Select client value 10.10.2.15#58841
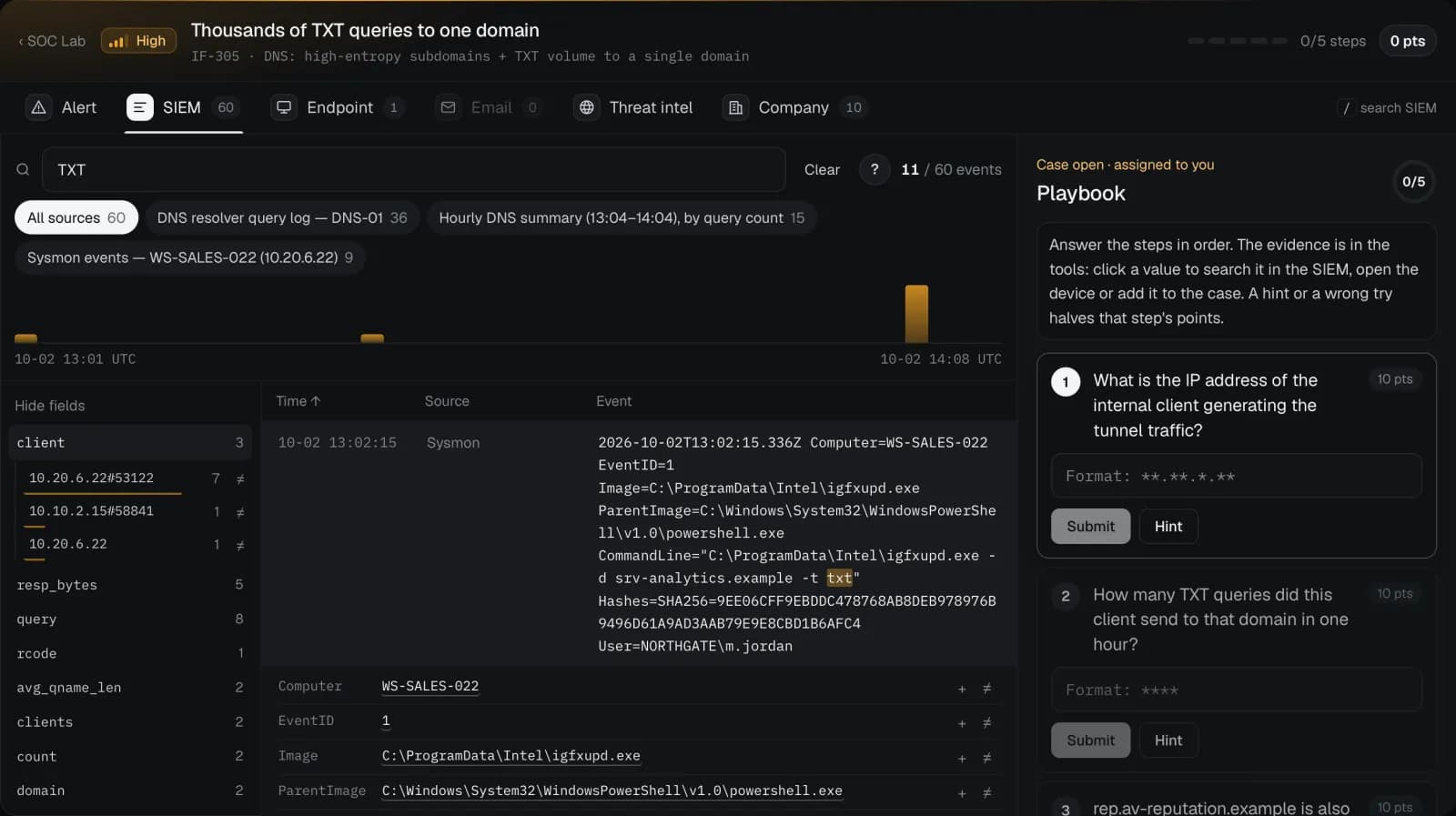The image size is (1456, 816). [91, 510]
